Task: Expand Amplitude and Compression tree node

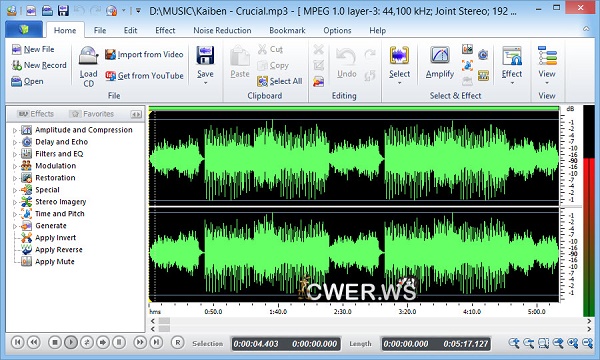Action: click(15, 130)
